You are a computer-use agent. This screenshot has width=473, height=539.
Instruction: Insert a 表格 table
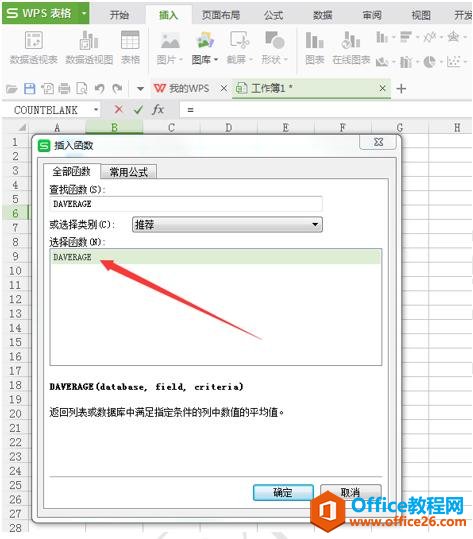coord(130,48)
